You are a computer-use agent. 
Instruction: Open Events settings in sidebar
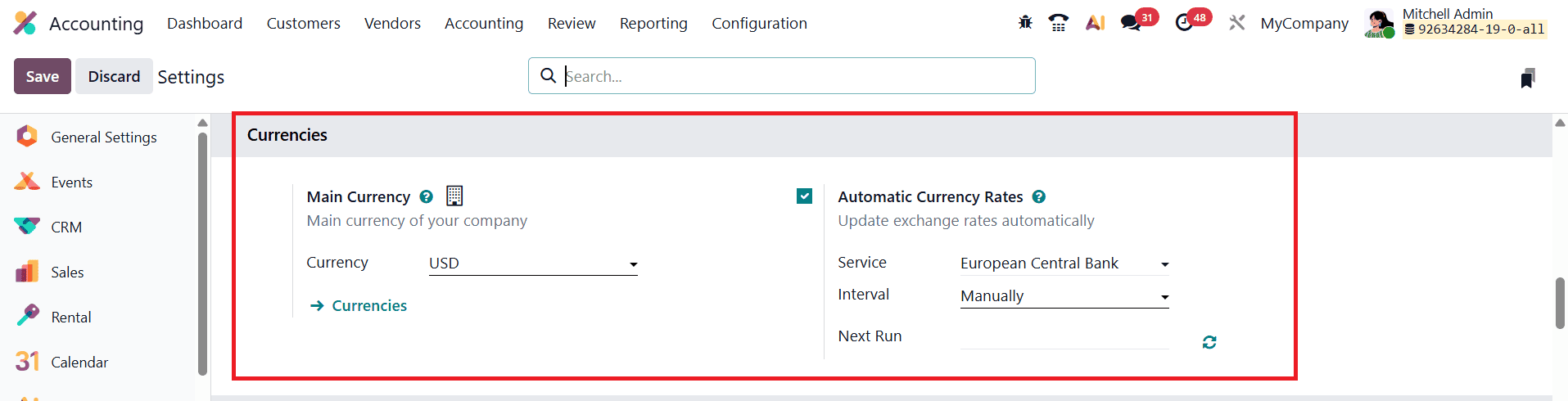(71, 182)
